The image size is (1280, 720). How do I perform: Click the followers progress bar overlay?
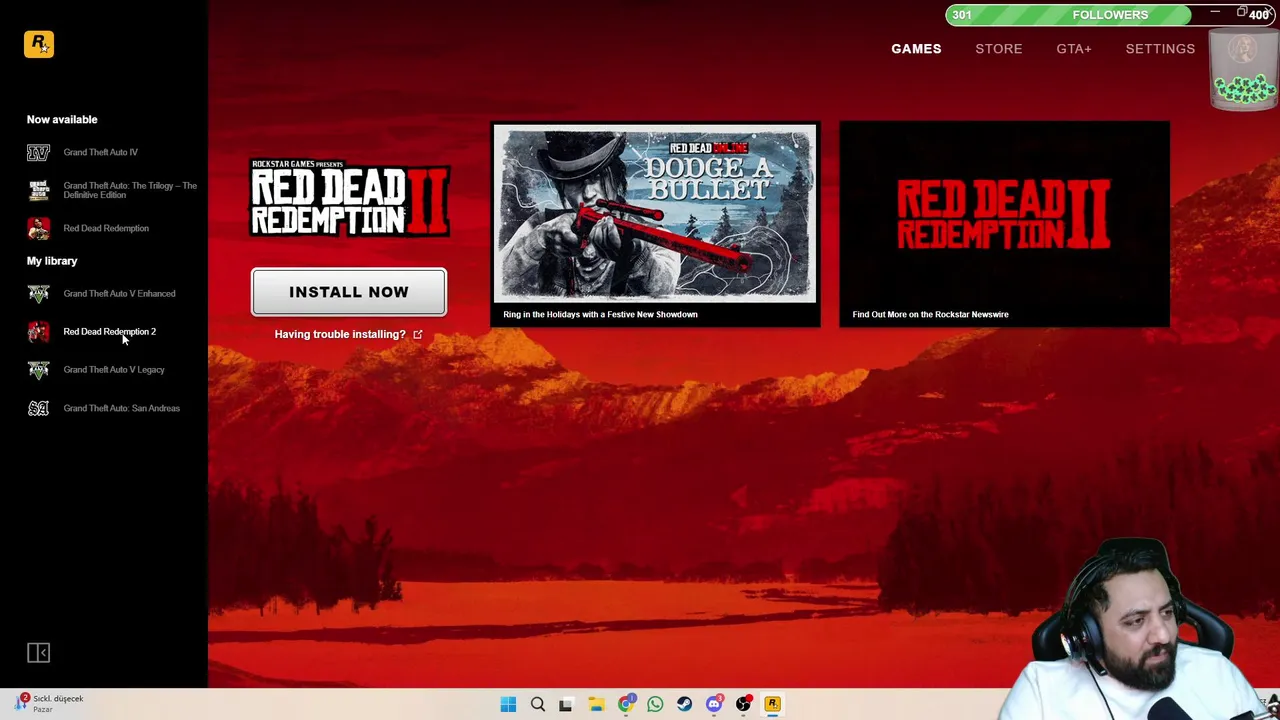[x=1110, y=15]
